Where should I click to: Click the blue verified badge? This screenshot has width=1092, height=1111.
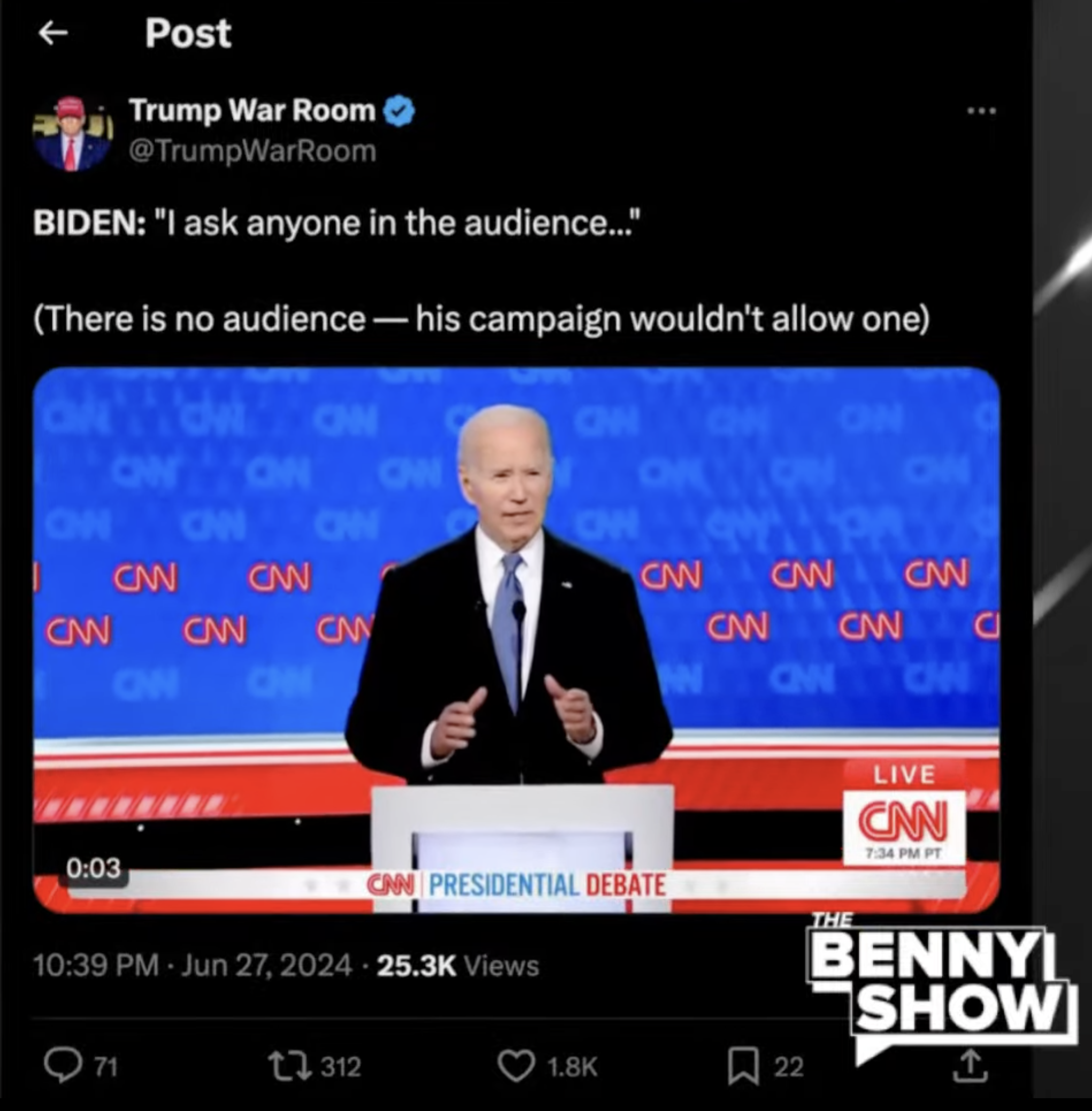coord(398,111)
